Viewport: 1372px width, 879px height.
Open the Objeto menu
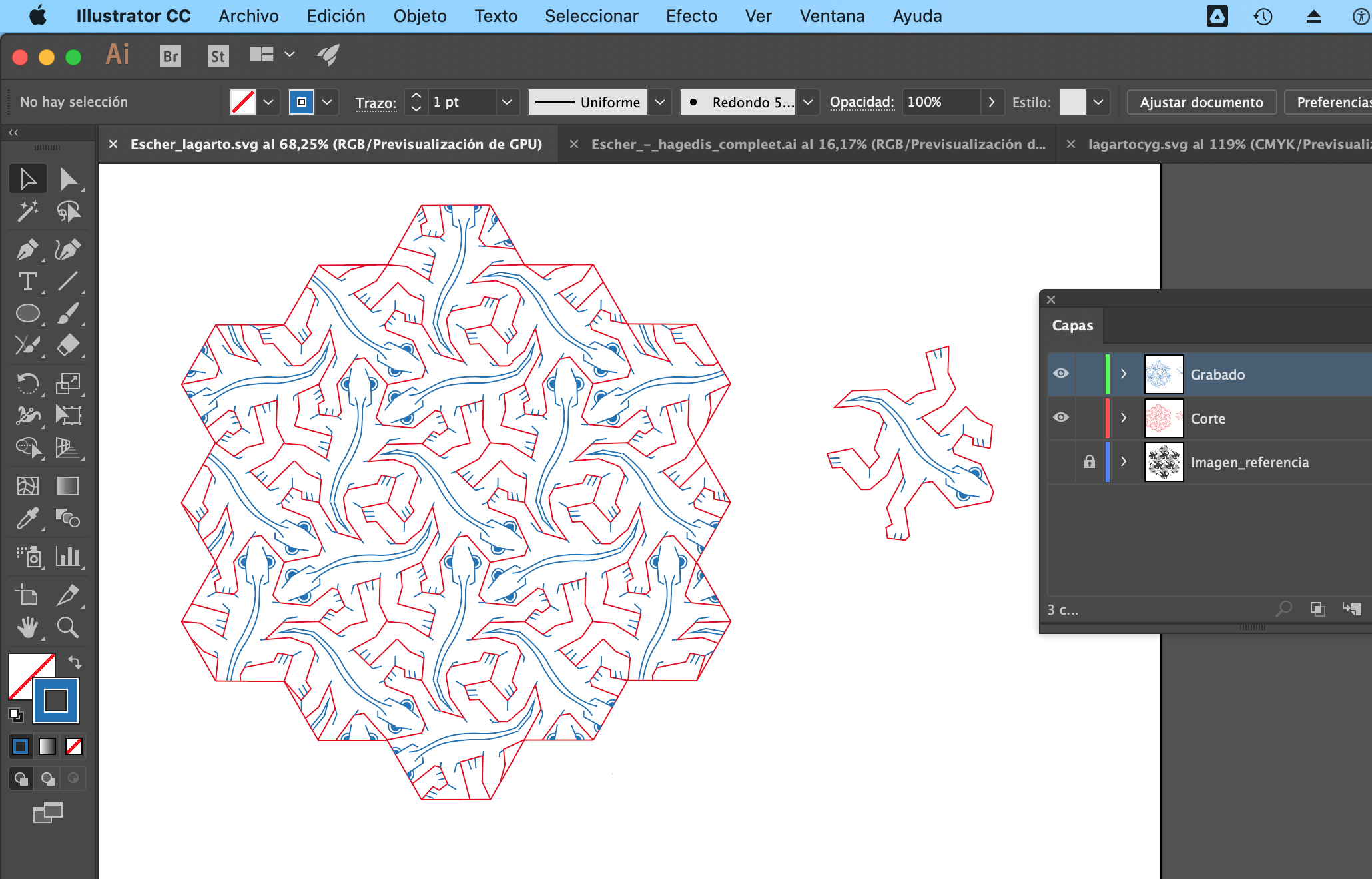coord(420,16)
